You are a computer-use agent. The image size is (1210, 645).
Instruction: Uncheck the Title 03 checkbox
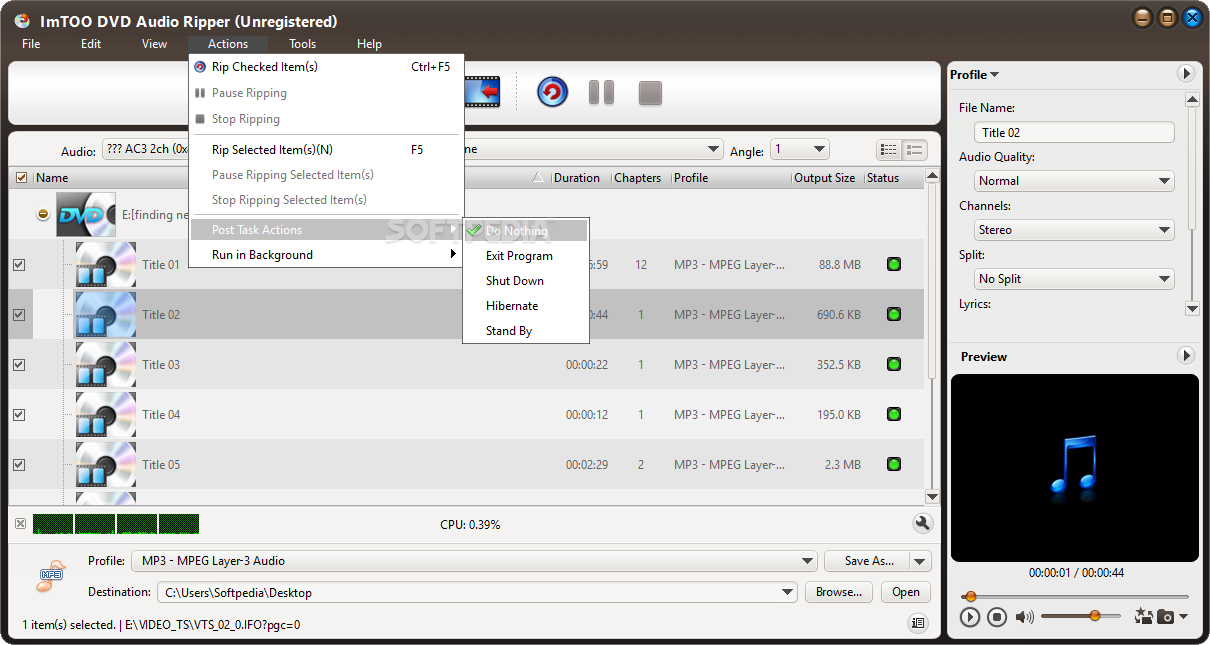(x=19, y=365)
